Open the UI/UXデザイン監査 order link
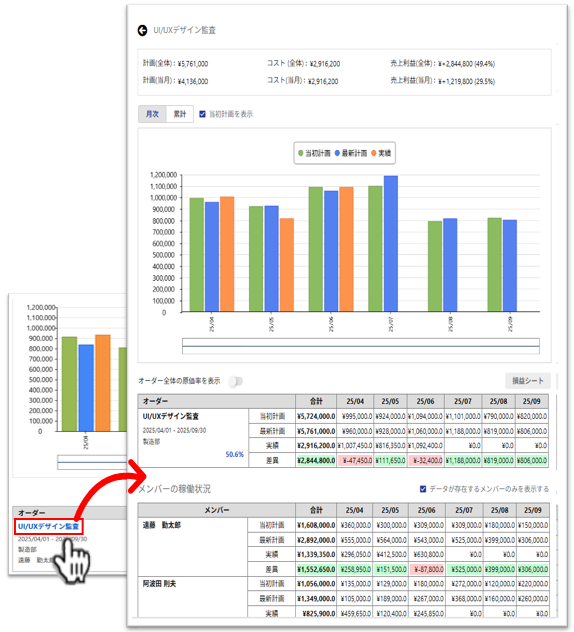This screenshot has height=632, width=574. click(48, 526)
